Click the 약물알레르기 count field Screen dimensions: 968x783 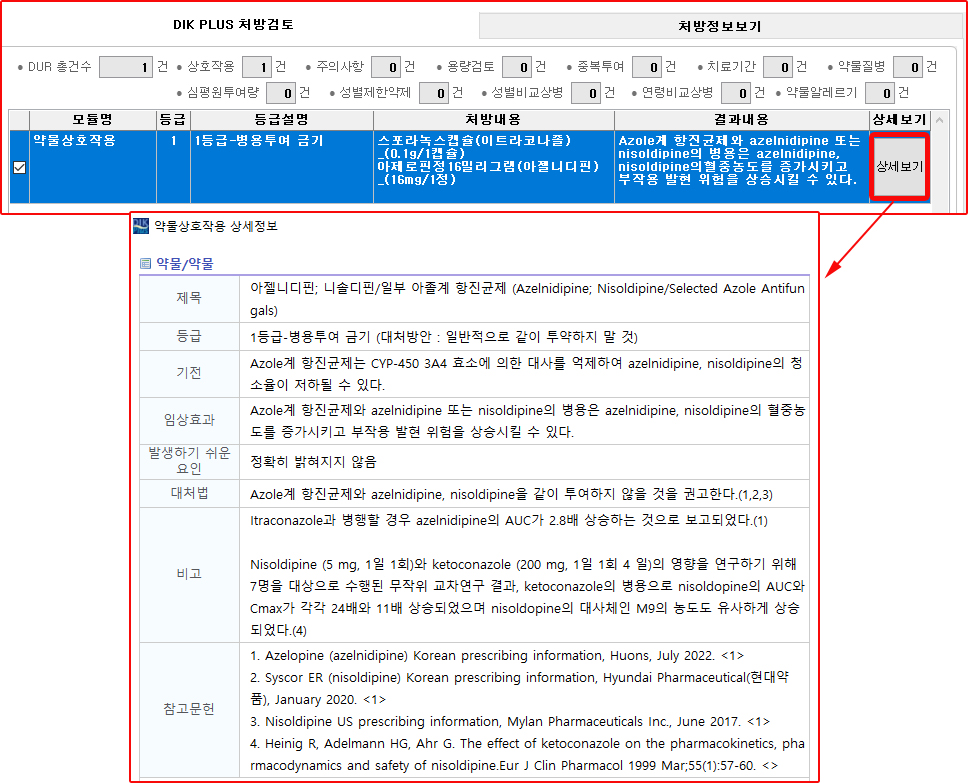pyautogui.click(x=880, y=93)
